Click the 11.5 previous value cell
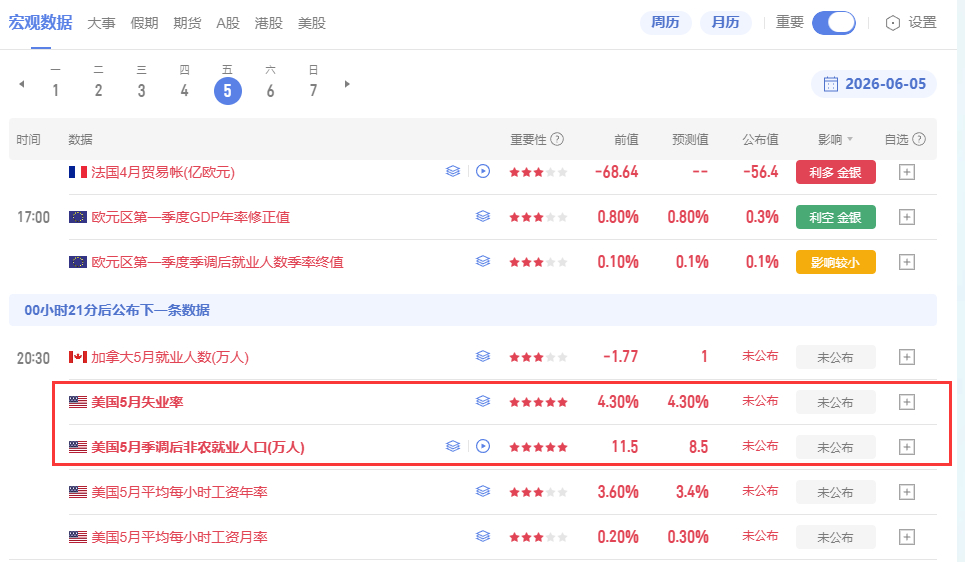The height and width of the screenshot is (562, 965). pyautogui.click(x=625, y=447)
